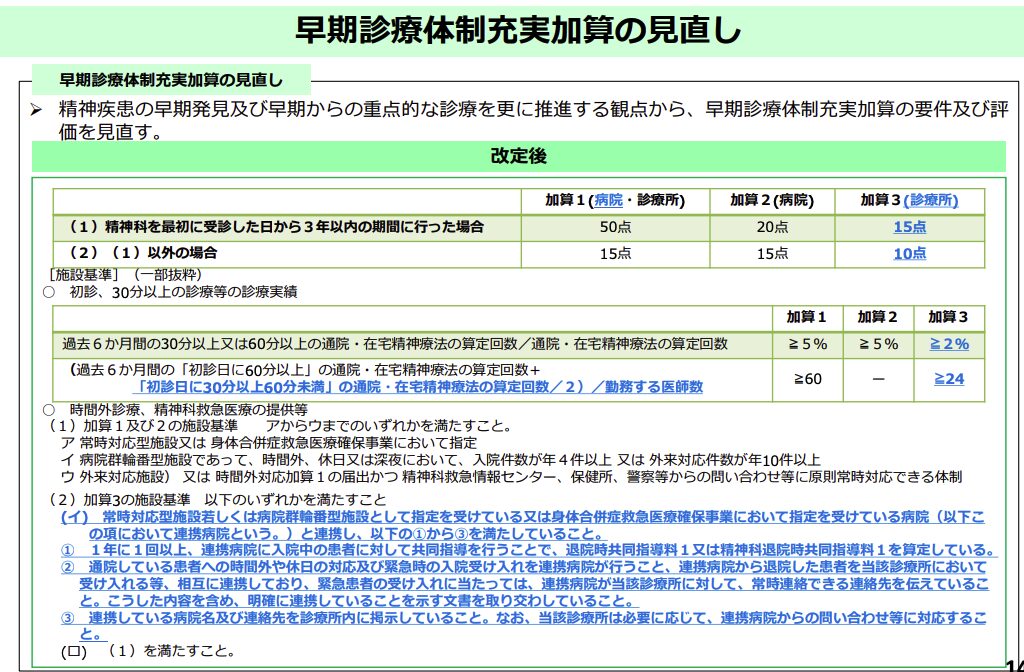1024x672 pixels.
Task: Open the underlined "10点" link
Action: tap(909, 253)
